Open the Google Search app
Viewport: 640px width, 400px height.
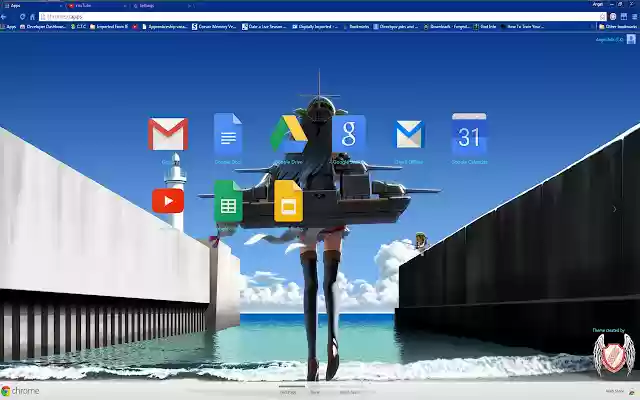(349, 134)
